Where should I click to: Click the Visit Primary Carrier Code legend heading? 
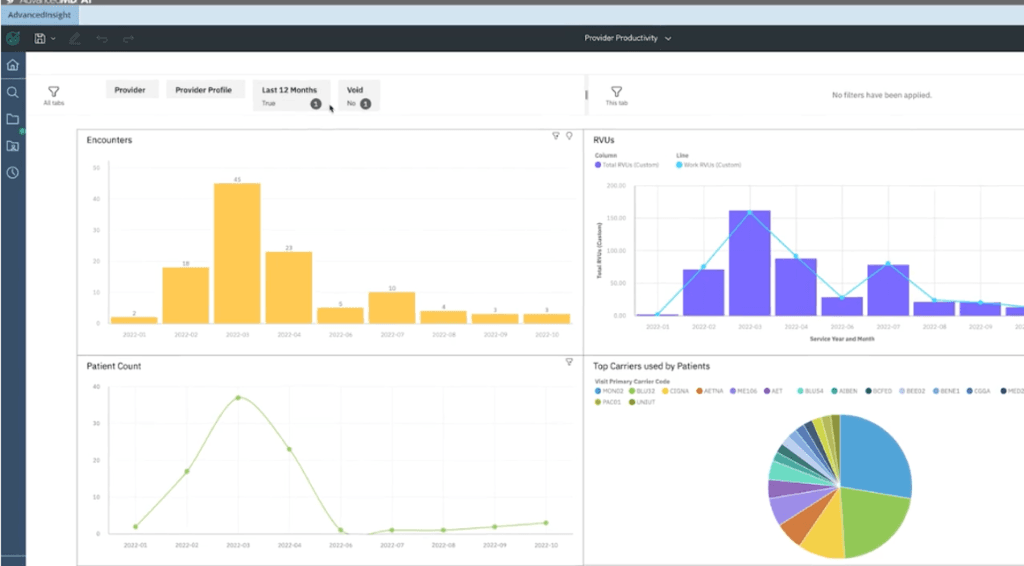click(632, 381)
